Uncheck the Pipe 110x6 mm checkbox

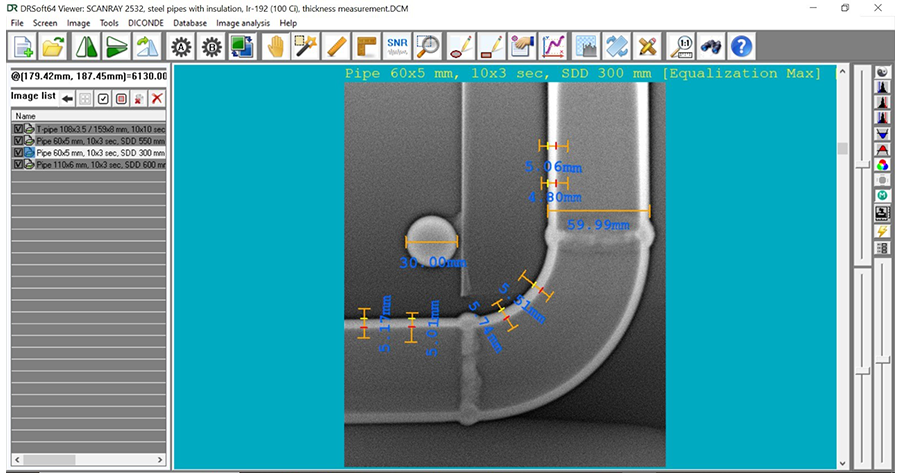coord(17,164)
